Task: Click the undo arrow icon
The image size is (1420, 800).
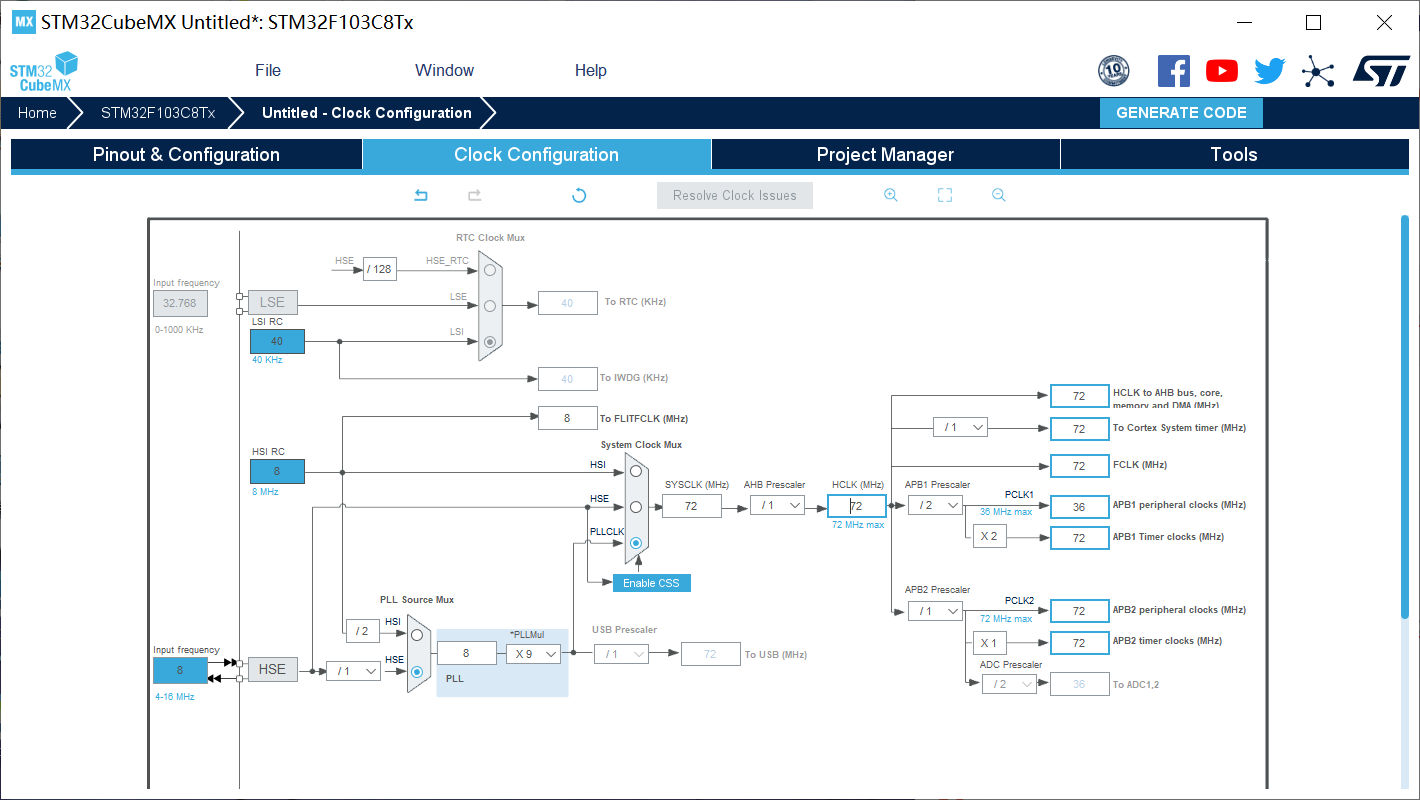Action: coord(421,195)
